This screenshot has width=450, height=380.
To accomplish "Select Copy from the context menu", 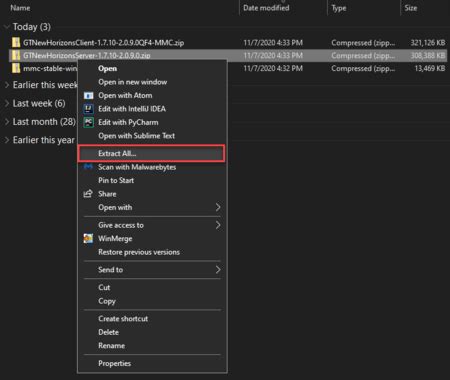I will [107, 301].
